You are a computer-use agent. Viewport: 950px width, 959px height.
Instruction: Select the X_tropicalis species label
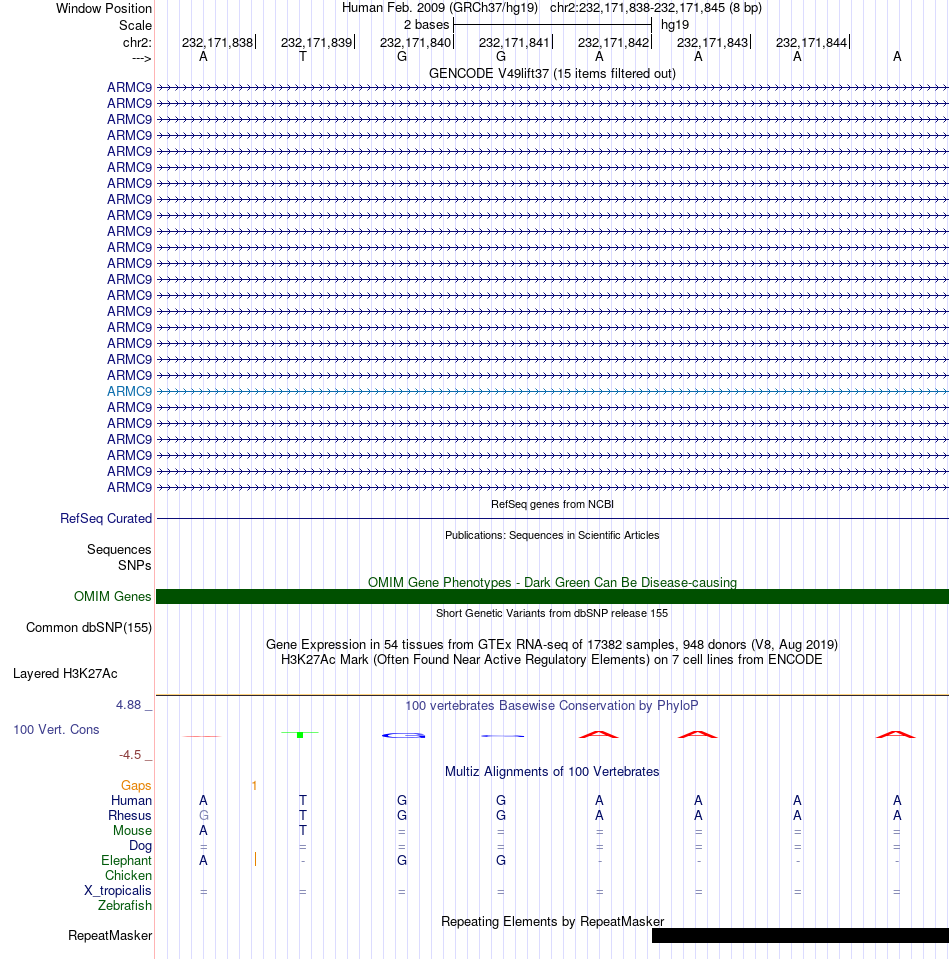[x=117, y=890]
